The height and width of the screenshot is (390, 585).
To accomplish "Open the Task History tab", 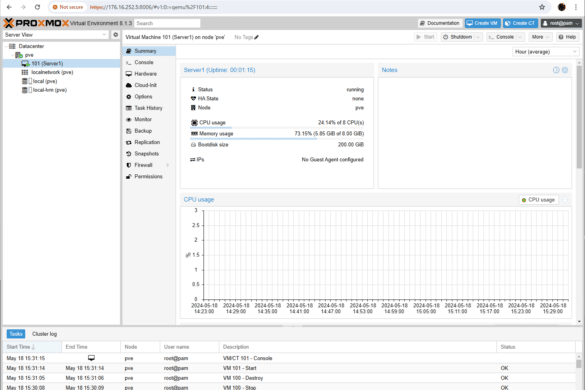I will coord(149,108).
